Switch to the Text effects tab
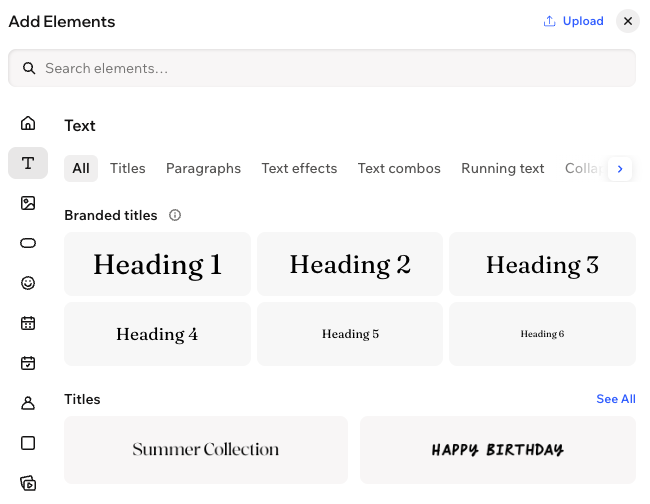This screenshot has height=504, width=650. 299,168
